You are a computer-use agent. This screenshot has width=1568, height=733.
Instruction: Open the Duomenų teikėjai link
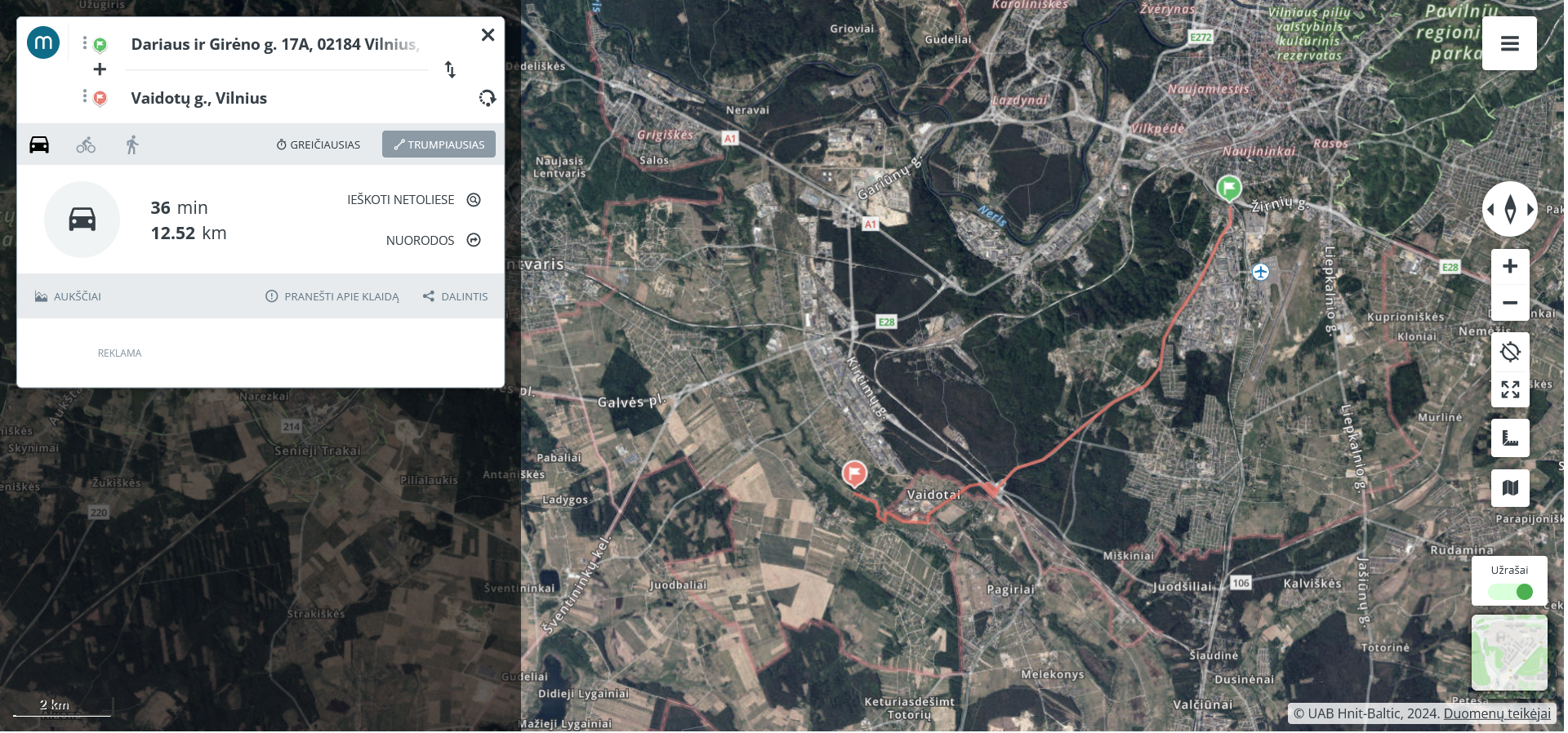(1496, 713)
